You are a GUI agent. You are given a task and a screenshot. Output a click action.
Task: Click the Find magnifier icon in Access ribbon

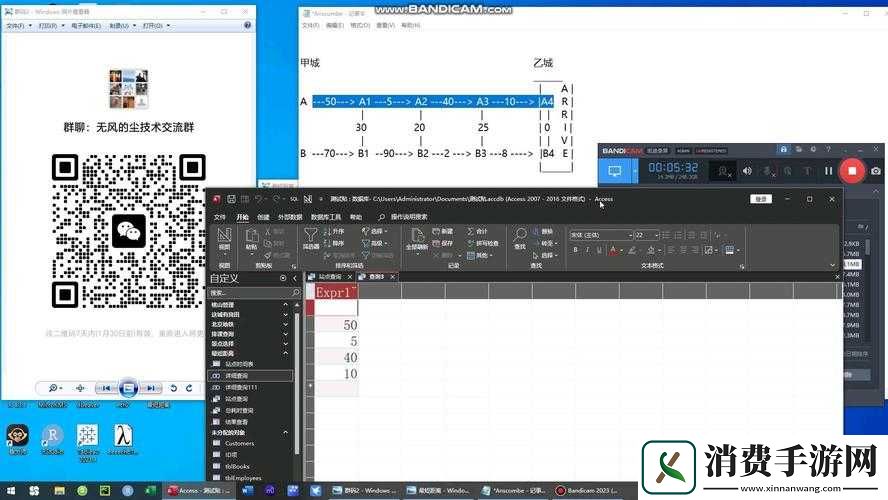[x=521, y=235]
